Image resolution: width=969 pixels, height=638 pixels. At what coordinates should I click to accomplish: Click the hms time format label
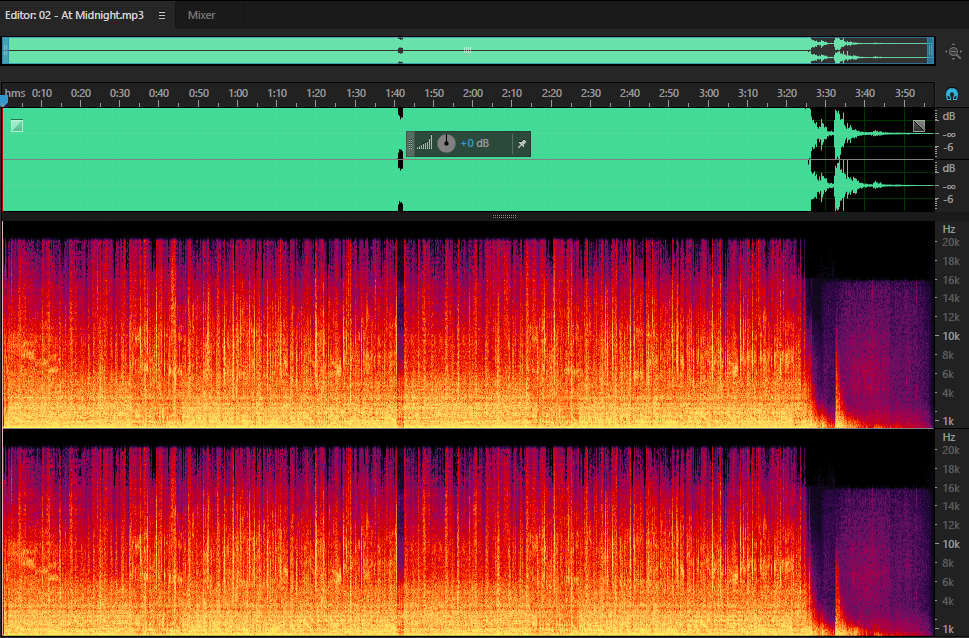click(15, 93)
